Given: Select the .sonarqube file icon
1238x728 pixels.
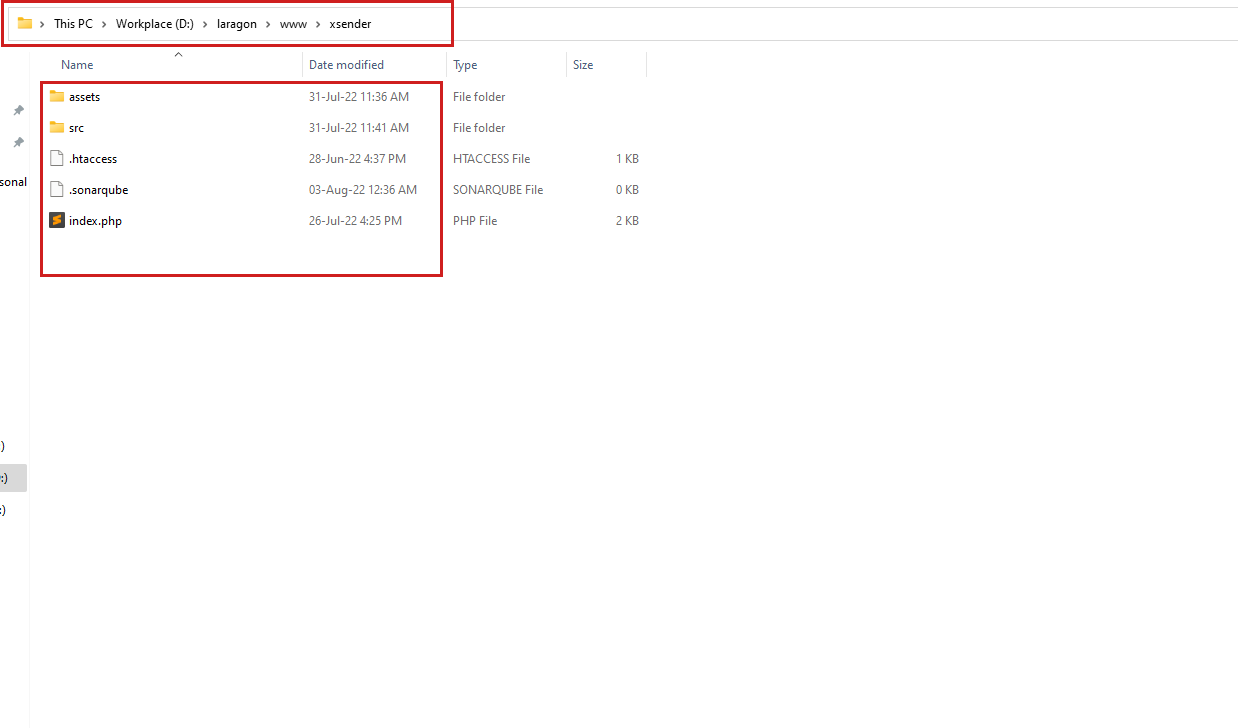Looking at the screenshot, I should pos(57,190).
